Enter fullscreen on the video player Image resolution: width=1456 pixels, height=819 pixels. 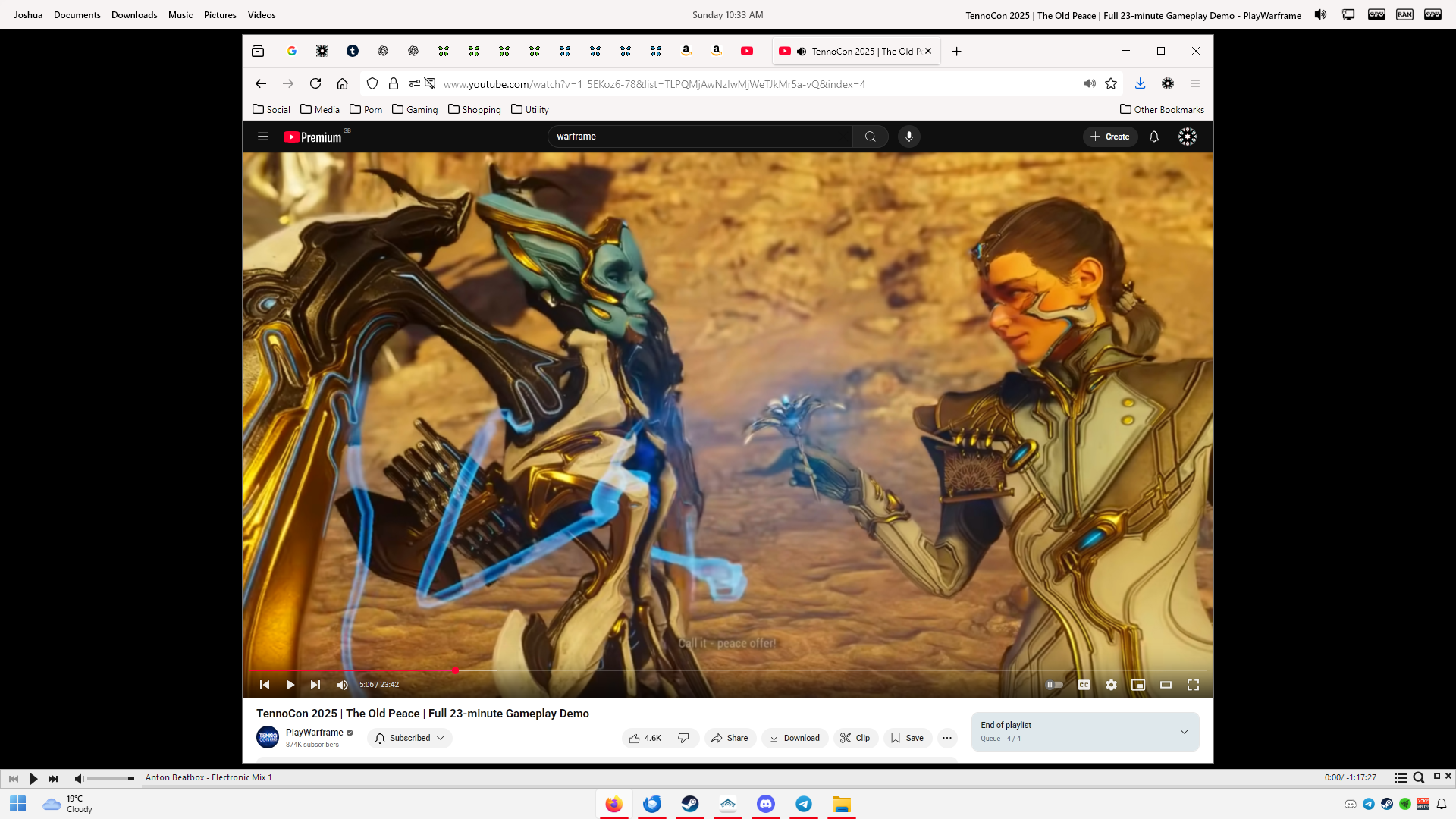click(x=1193, y=685)
